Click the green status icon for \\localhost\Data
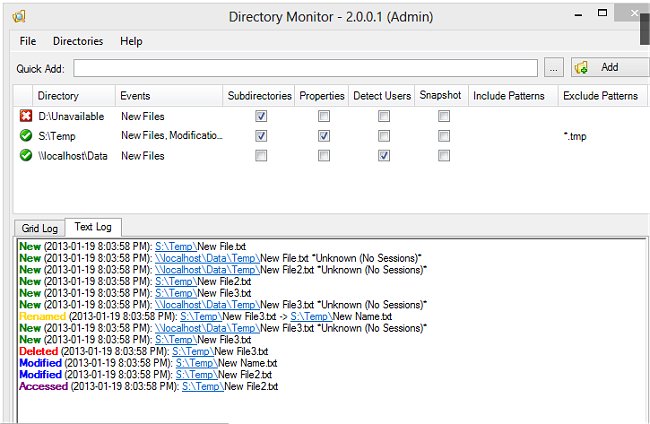 [x=25, y=155]
